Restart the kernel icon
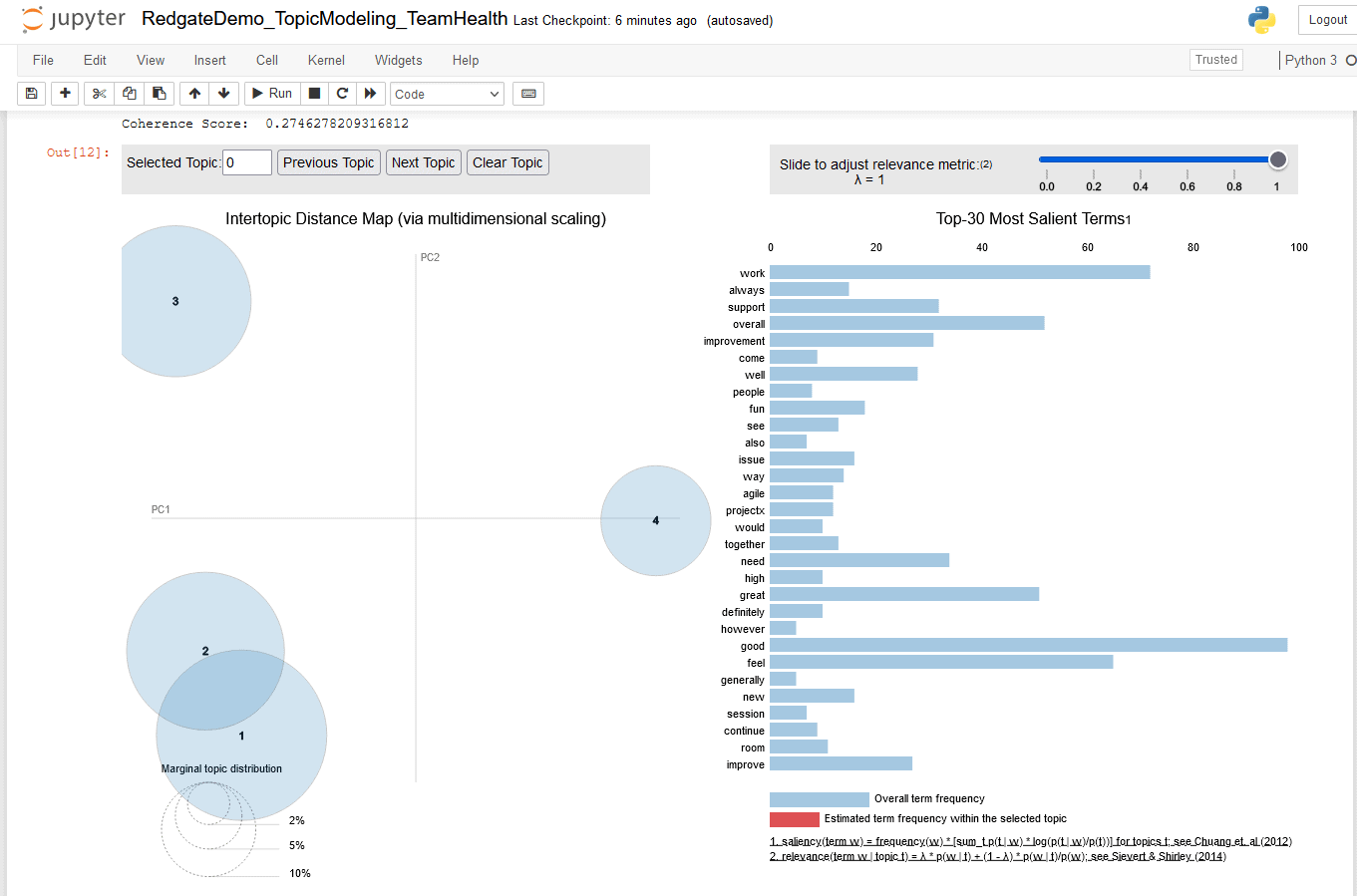The width and height of the screenshot is (1357, 896). tap(342, 94)
